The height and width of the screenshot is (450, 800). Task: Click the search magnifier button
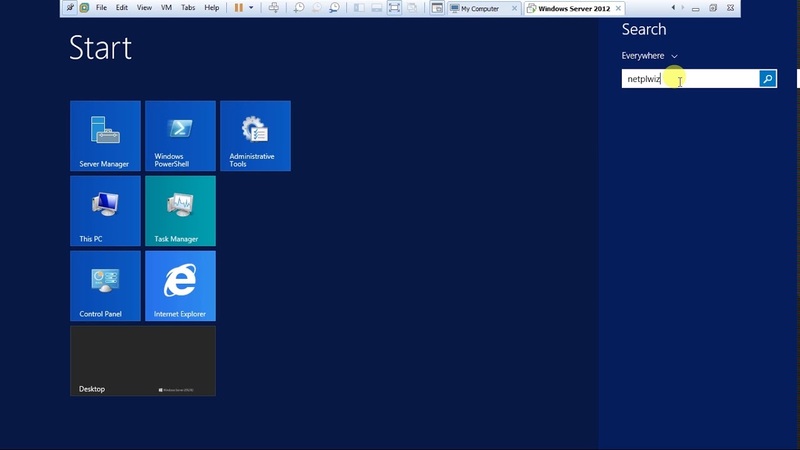pyautogui.click(x=768, y=79)
